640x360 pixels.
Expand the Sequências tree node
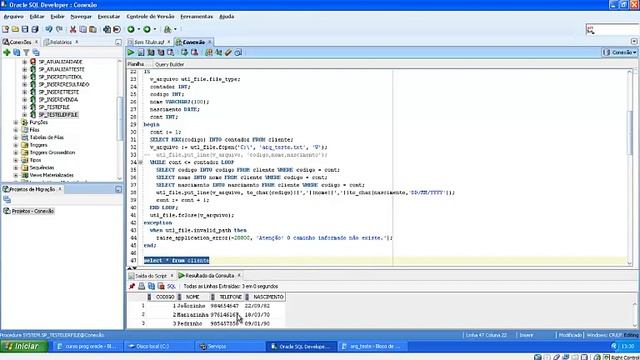click(16, 168)
